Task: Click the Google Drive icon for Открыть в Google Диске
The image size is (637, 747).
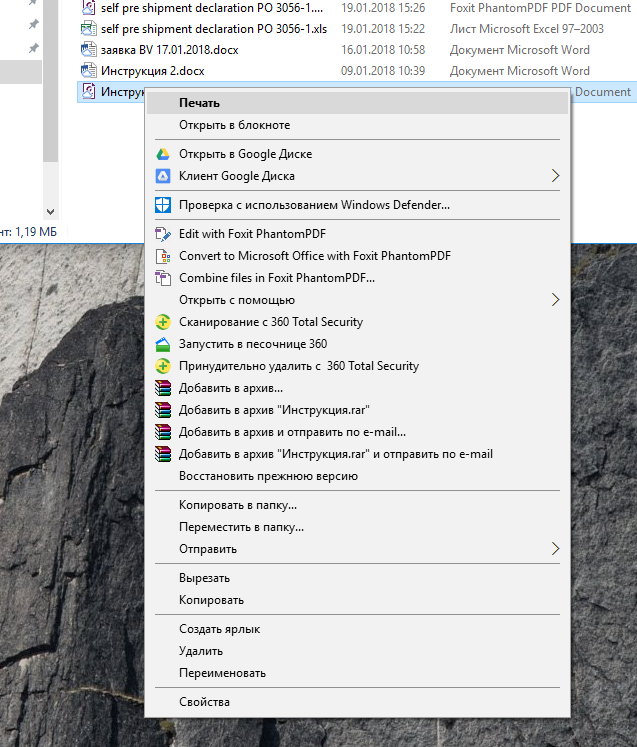Action: coord(163,154)
